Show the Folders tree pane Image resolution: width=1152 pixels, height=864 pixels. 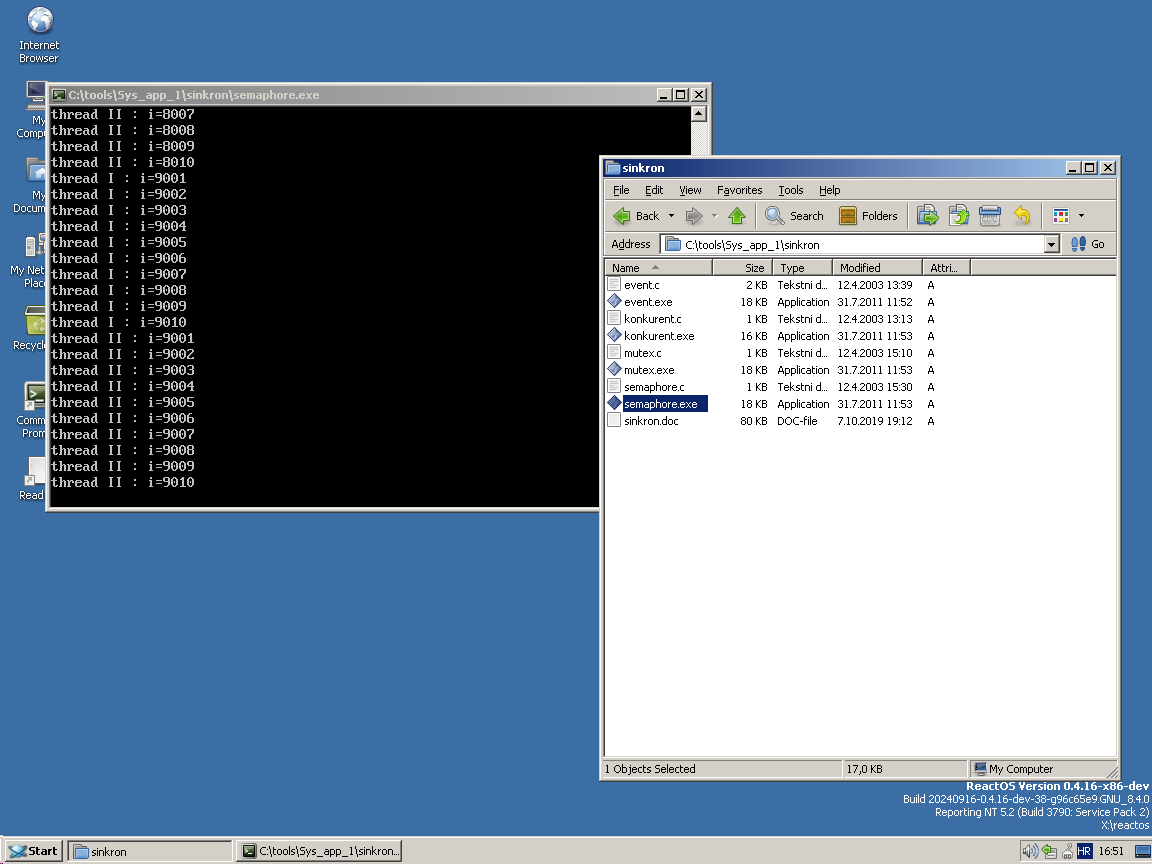click(868, 216)
